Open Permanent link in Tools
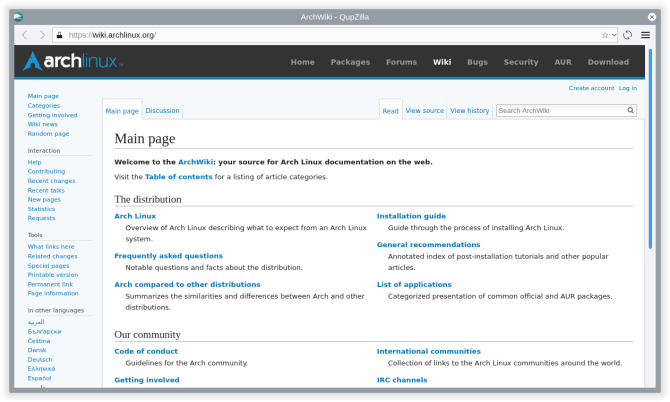This screenshot has width=670, height=402. (x=50, y=284)
